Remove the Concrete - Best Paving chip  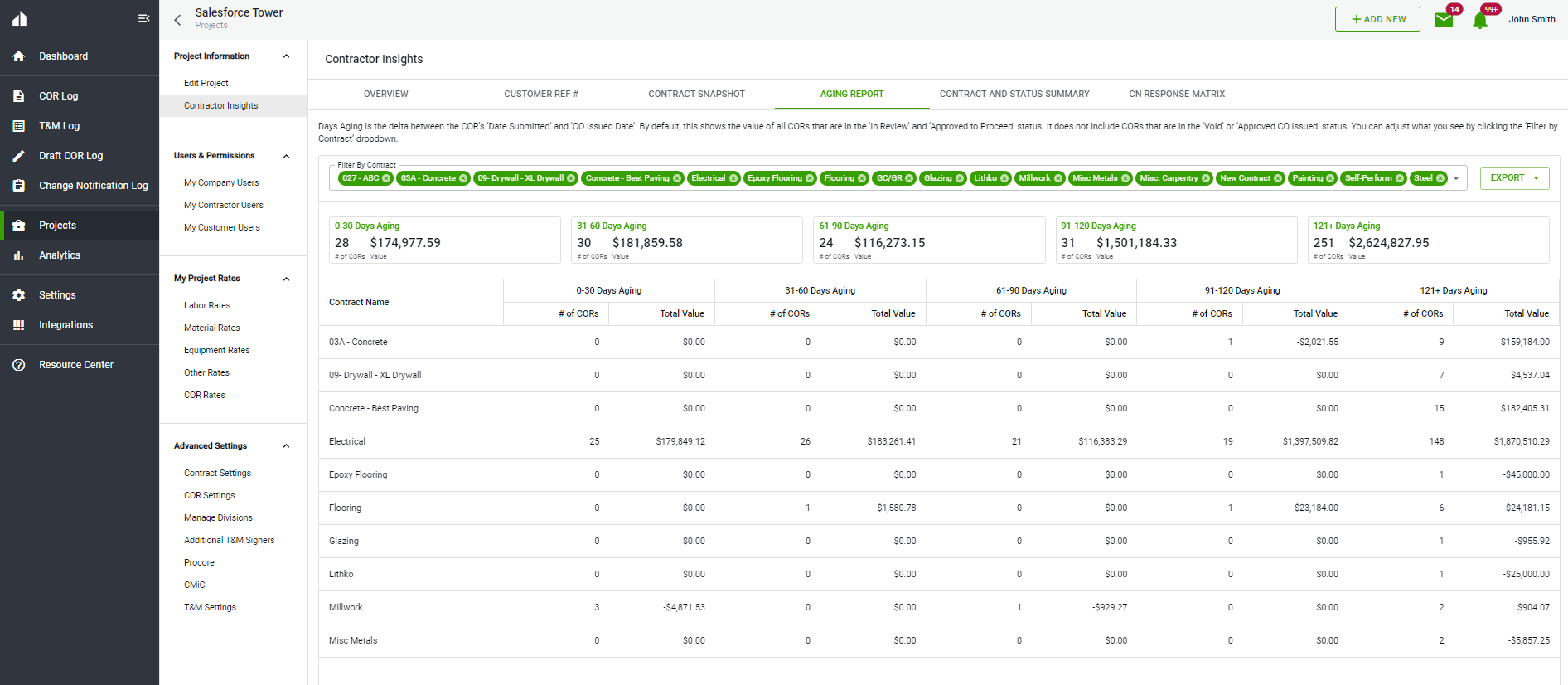[x=677, y=178]
